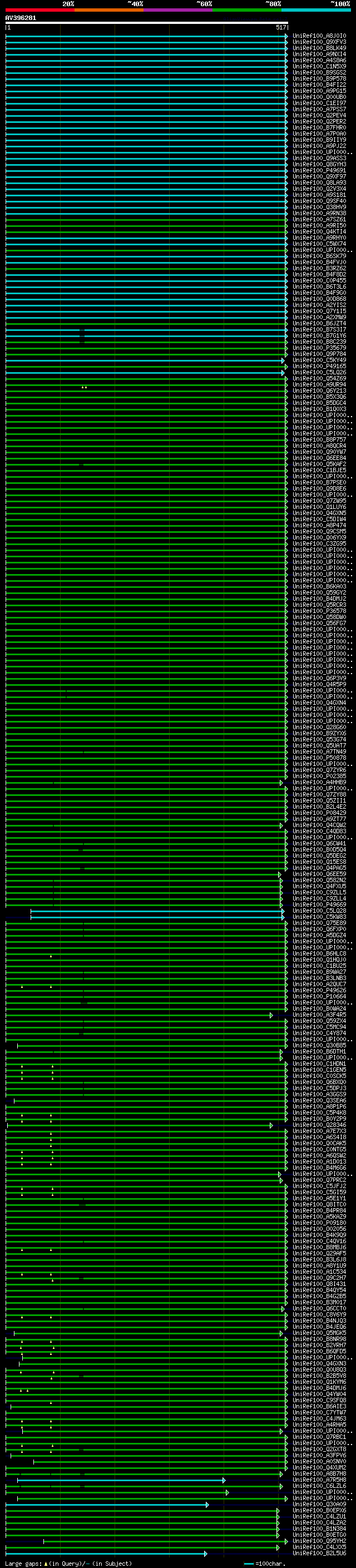
Task: Select hit UniRef100_Q7Y1I5
Action: tap(319, 311)
